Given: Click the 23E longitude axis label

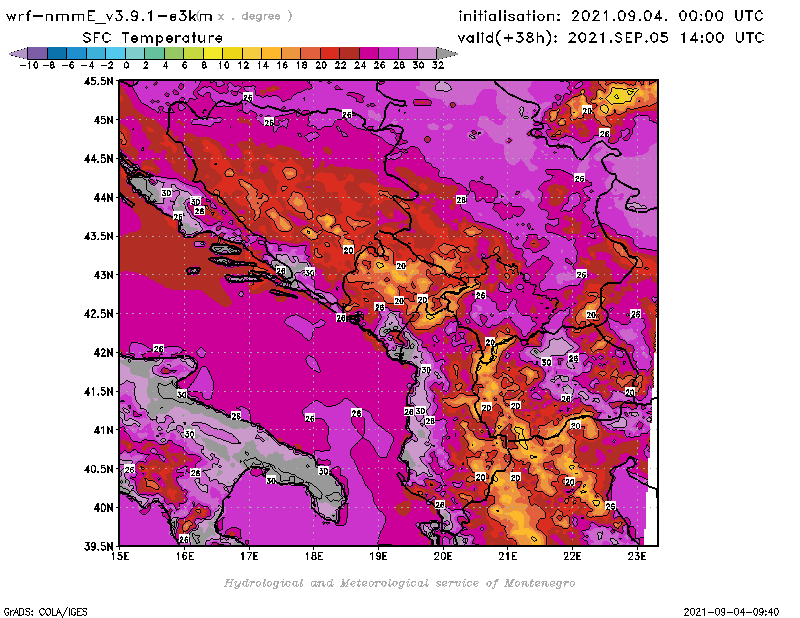Looking at the screenshot, I should tap(637, 556).
